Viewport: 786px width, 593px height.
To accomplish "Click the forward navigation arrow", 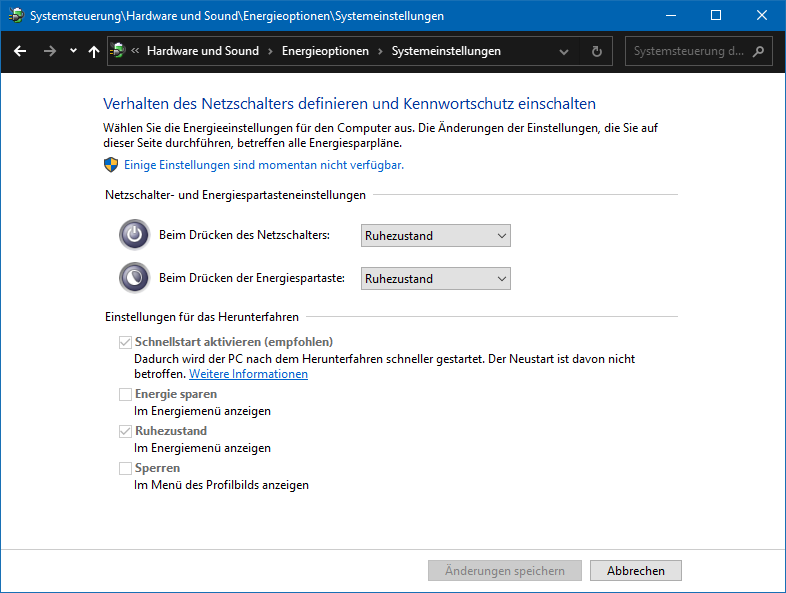I will coord(50,51).
